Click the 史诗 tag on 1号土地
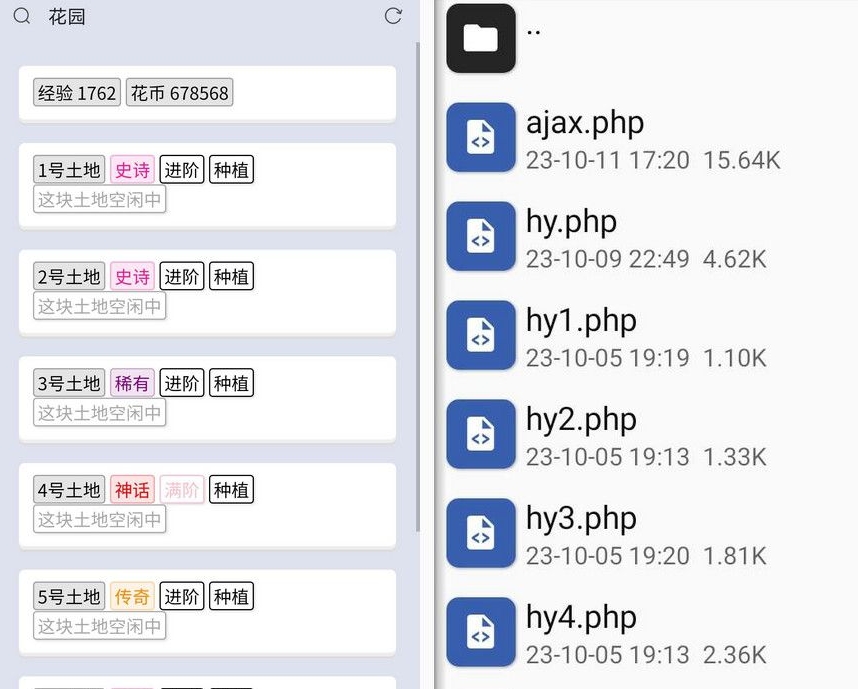This screenshot has width=858, height=689. (x=132, y=170)
